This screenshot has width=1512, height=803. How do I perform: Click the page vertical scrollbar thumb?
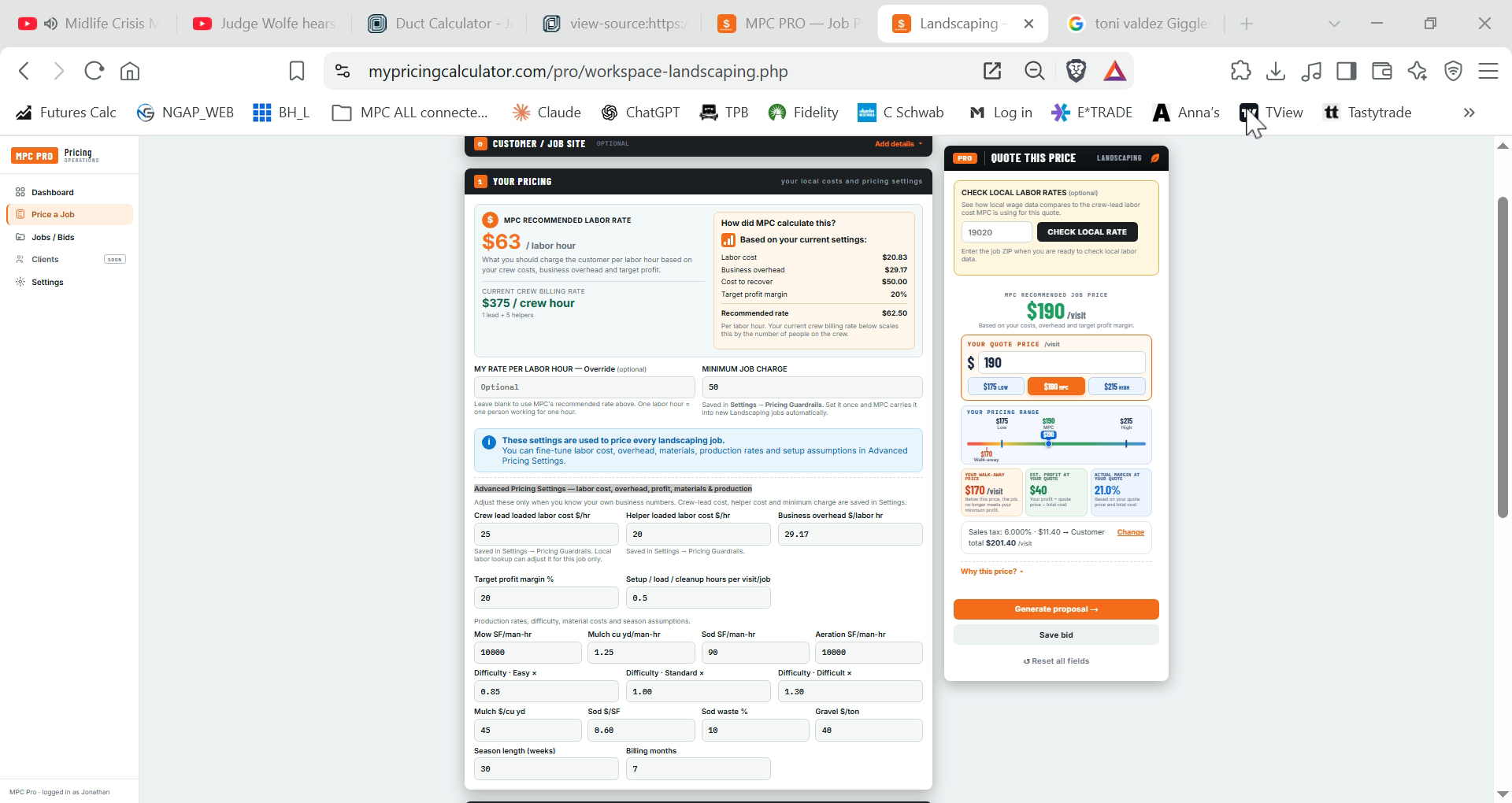pyautogui.click(x=1503, y=357)
